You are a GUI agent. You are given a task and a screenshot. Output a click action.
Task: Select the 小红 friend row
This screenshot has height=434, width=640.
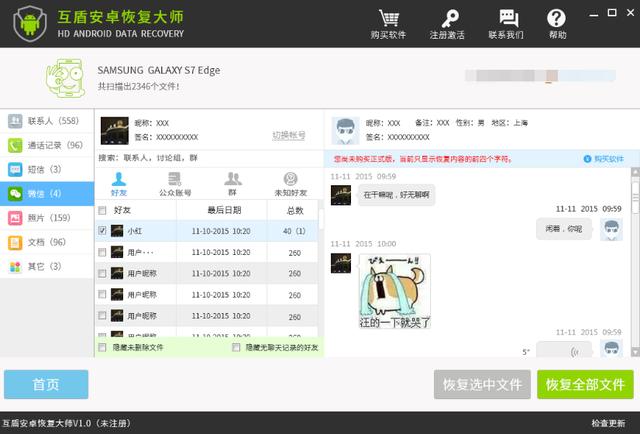[x=207, y=231]
